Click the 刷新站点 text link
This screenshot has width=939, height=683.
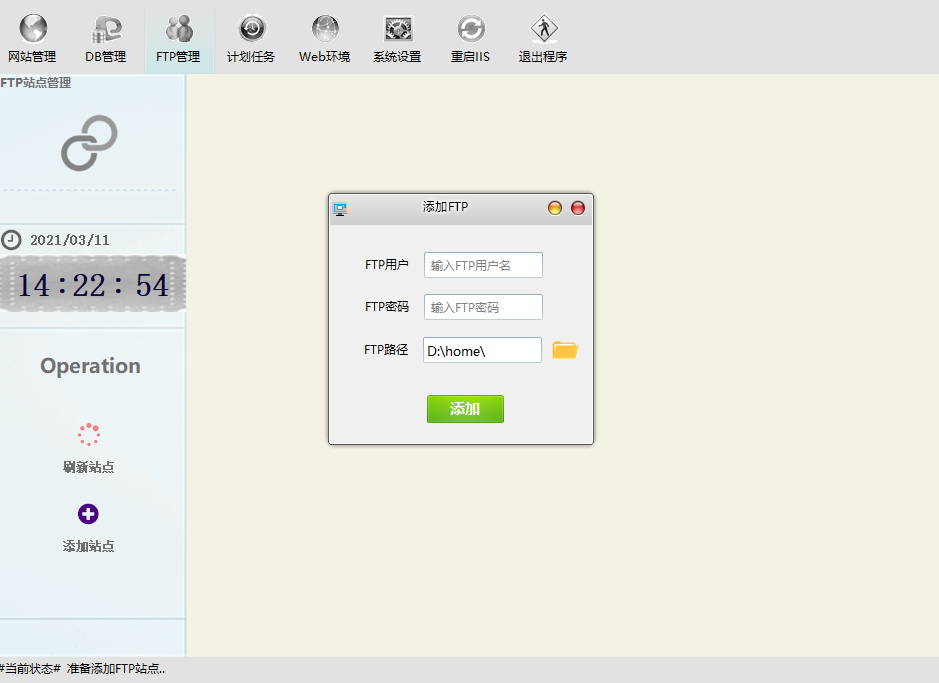tap(89, 467)
